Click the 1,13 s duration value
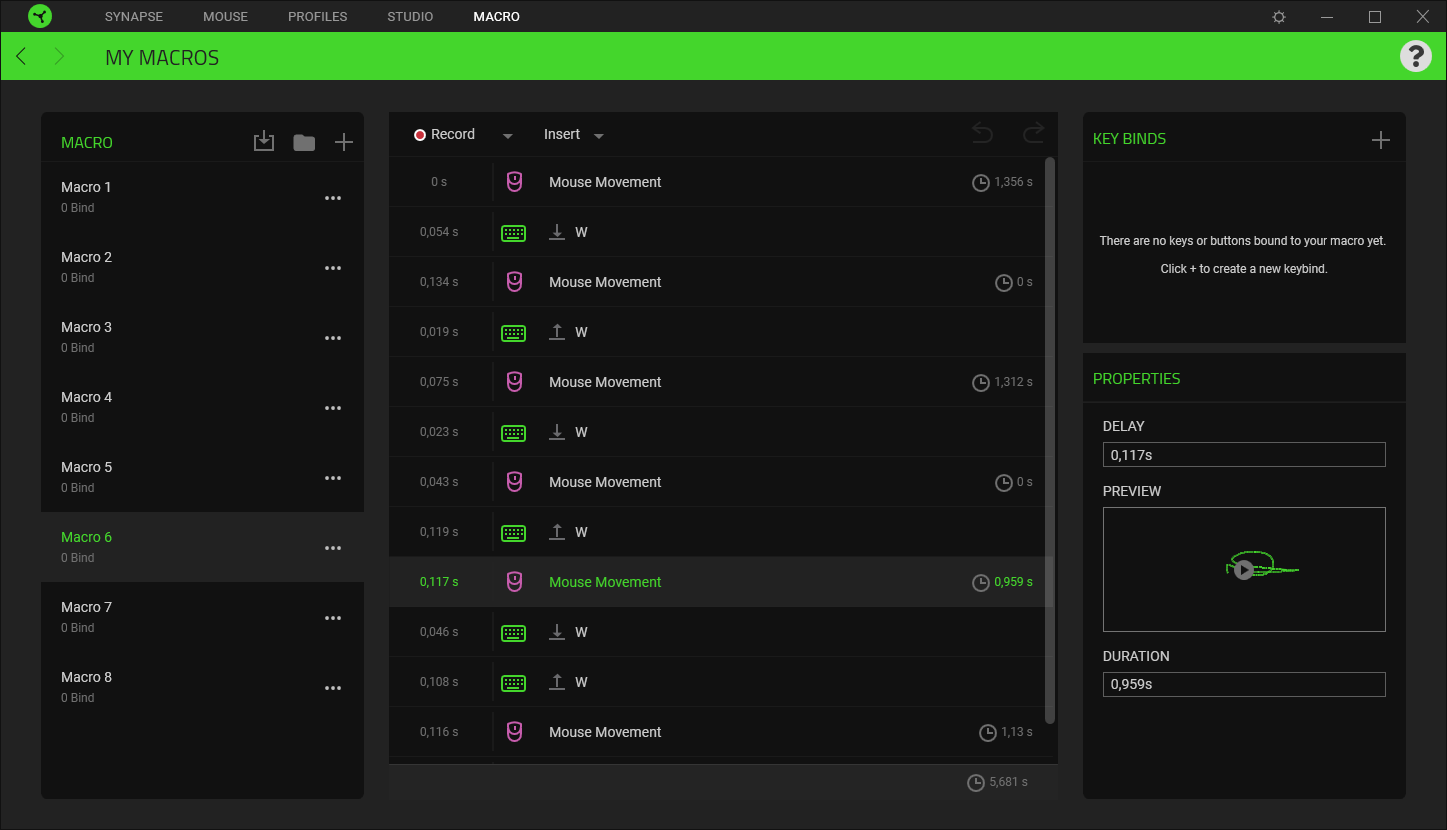 [x=1017, y=732]
